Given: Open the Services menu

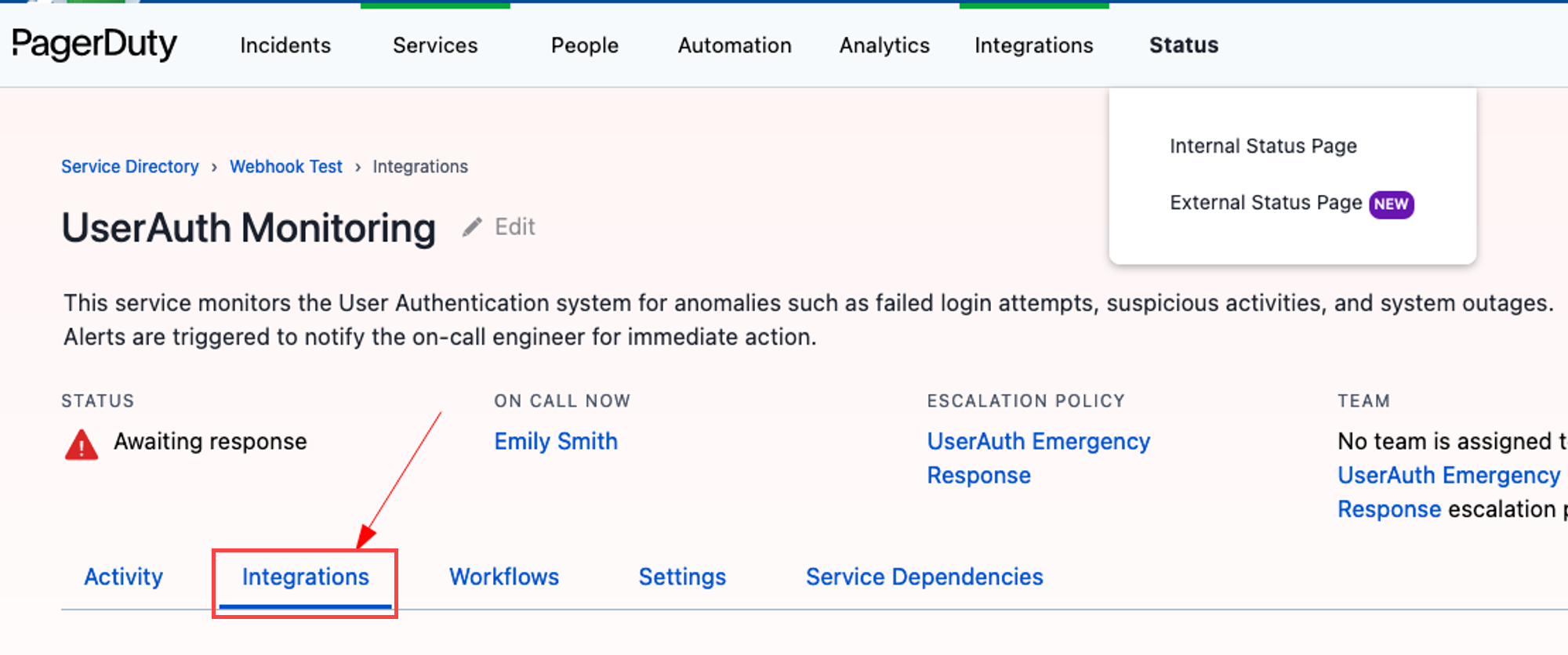Looking at the screenshot, I should click(x=435, y=45).
